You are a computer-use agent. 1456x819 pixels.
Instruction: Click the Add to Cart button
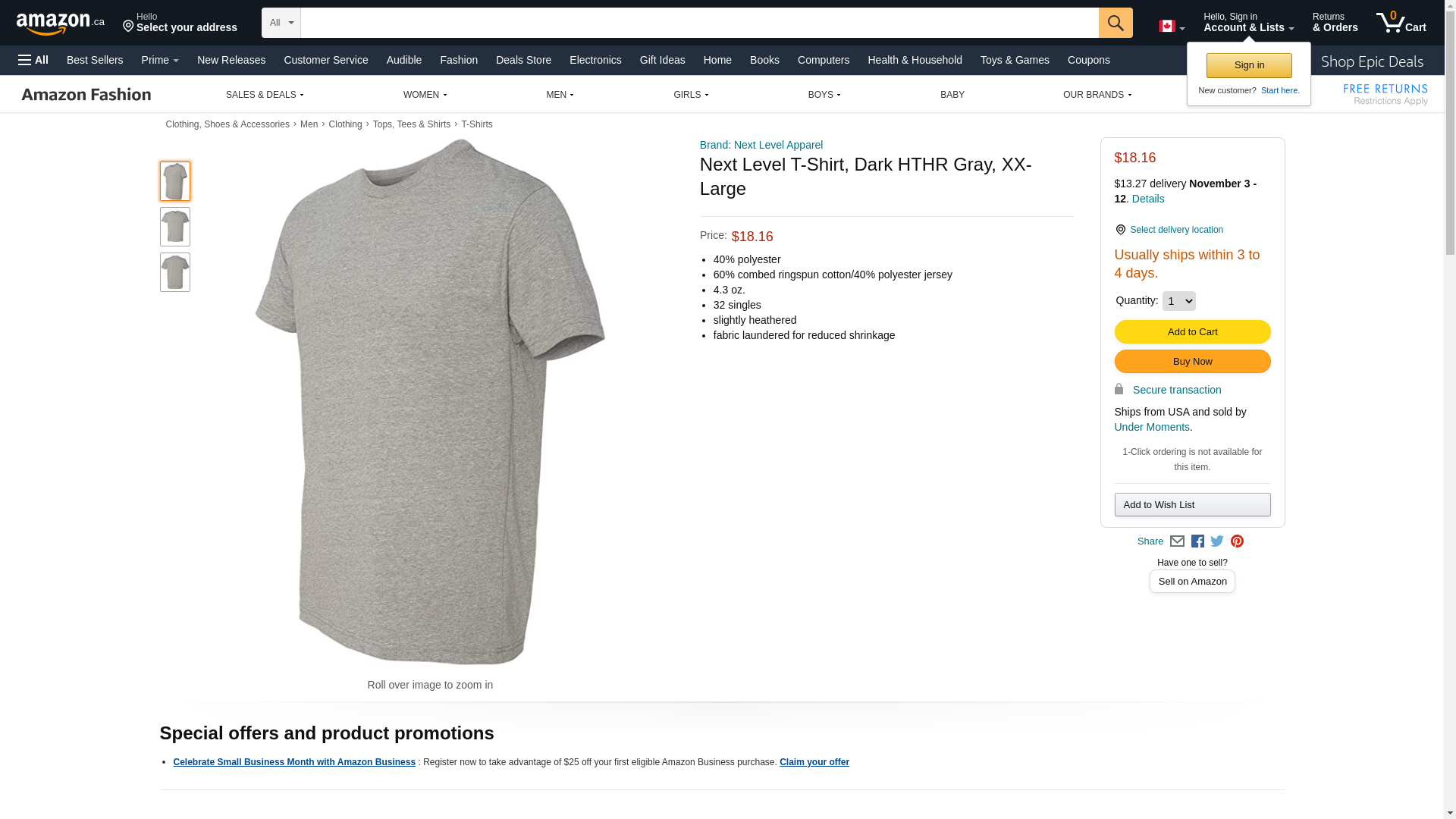(1192, 332)
